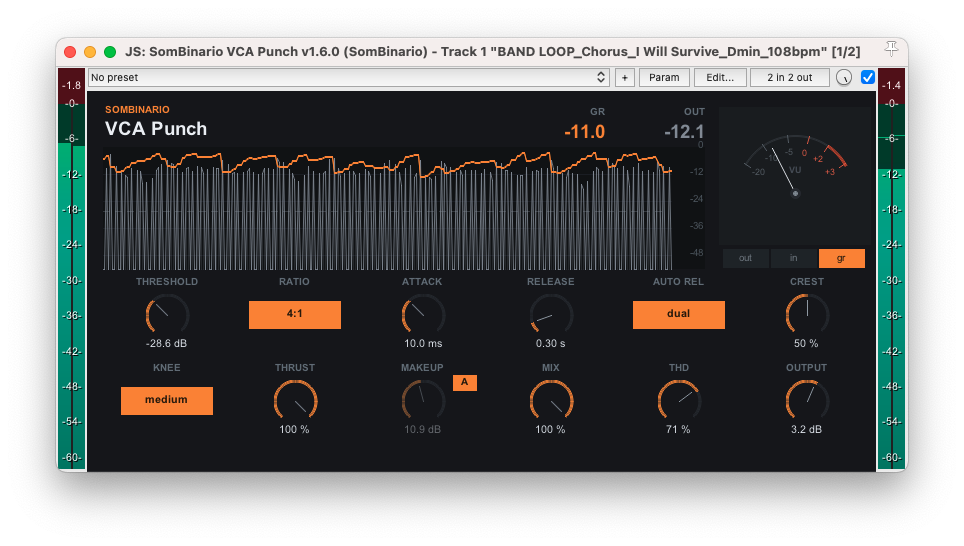Open the 2 in 2 out routing button

pyautogui.click(x=789, y=77)
